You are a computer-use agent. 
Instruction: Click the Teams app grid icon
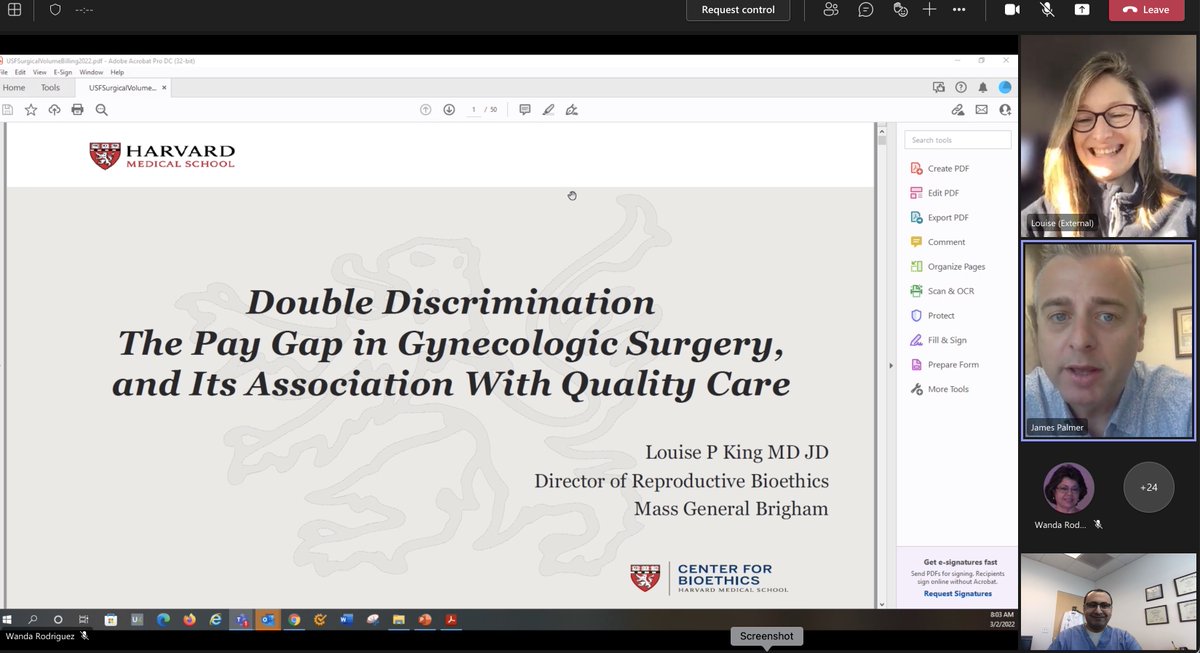(x=15, y=9)
